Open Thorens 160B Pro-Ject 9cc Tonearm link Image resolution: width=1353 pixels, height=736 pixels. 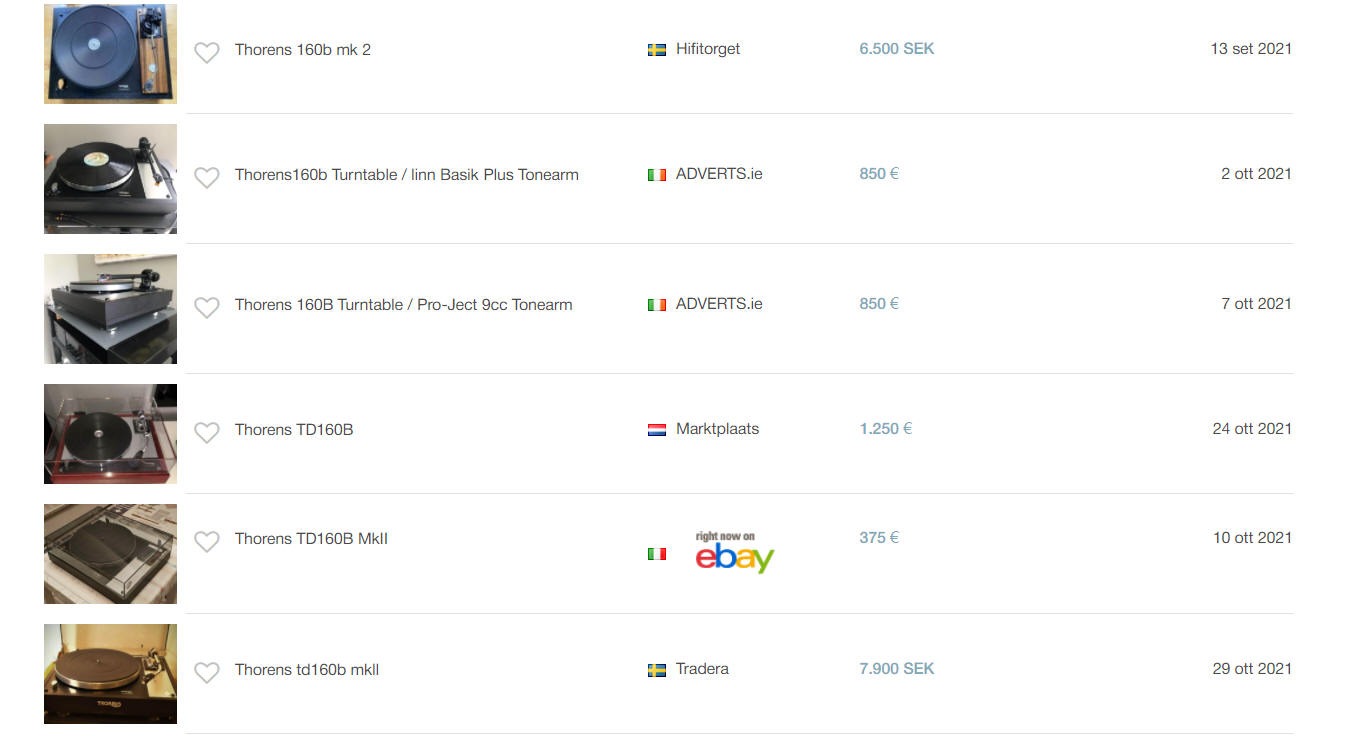[404, 305]
